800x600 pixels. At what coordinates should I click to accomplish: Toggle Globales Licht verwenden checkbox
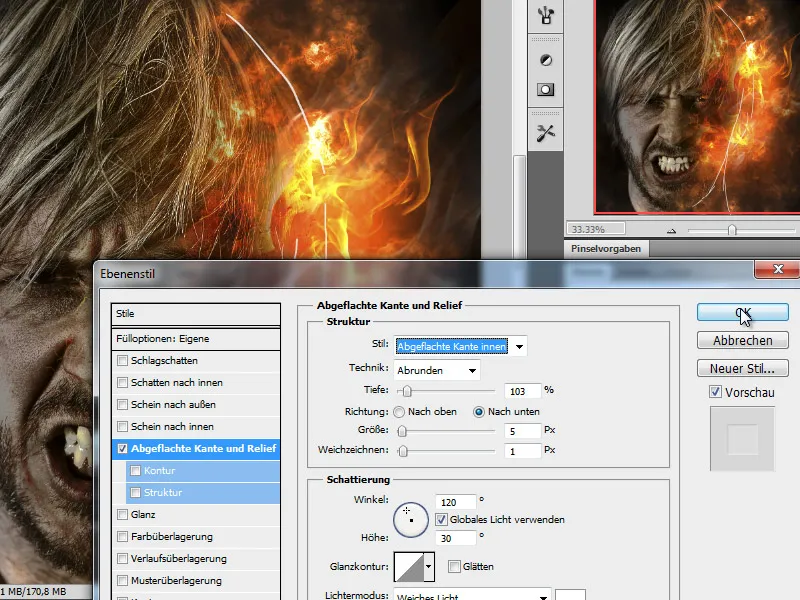[441, 519]
